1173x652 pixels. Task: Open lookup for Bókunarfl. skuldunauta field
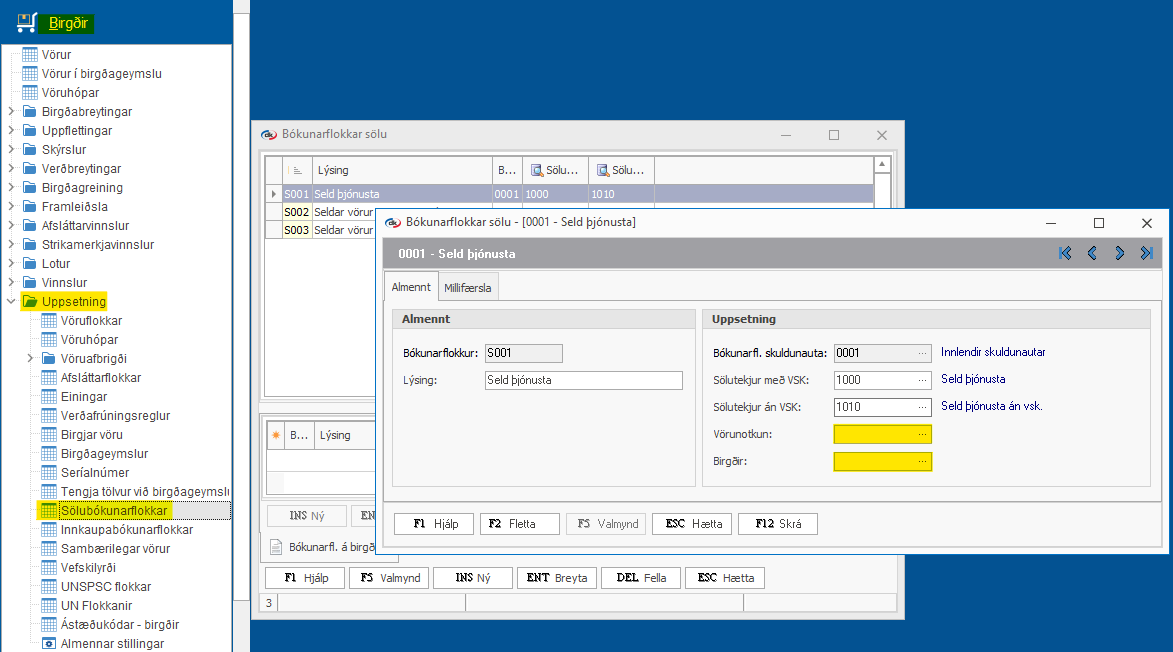[922, 353]
